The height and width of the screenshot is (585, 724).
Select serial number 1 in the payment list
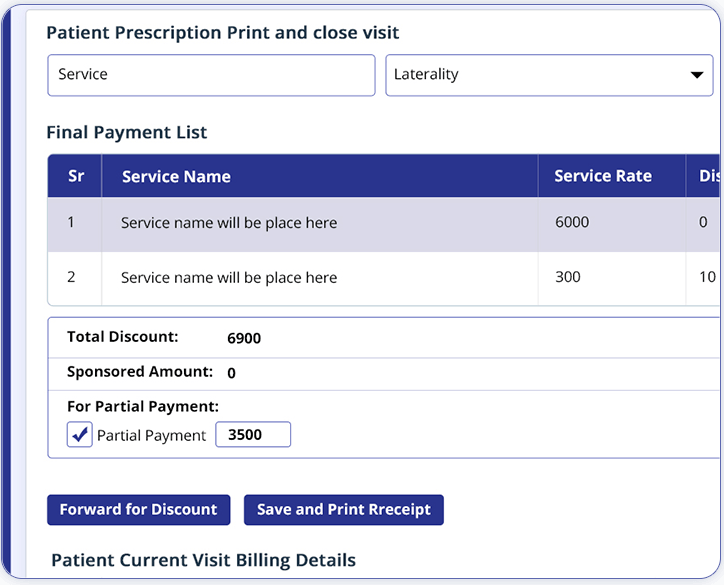71,223
